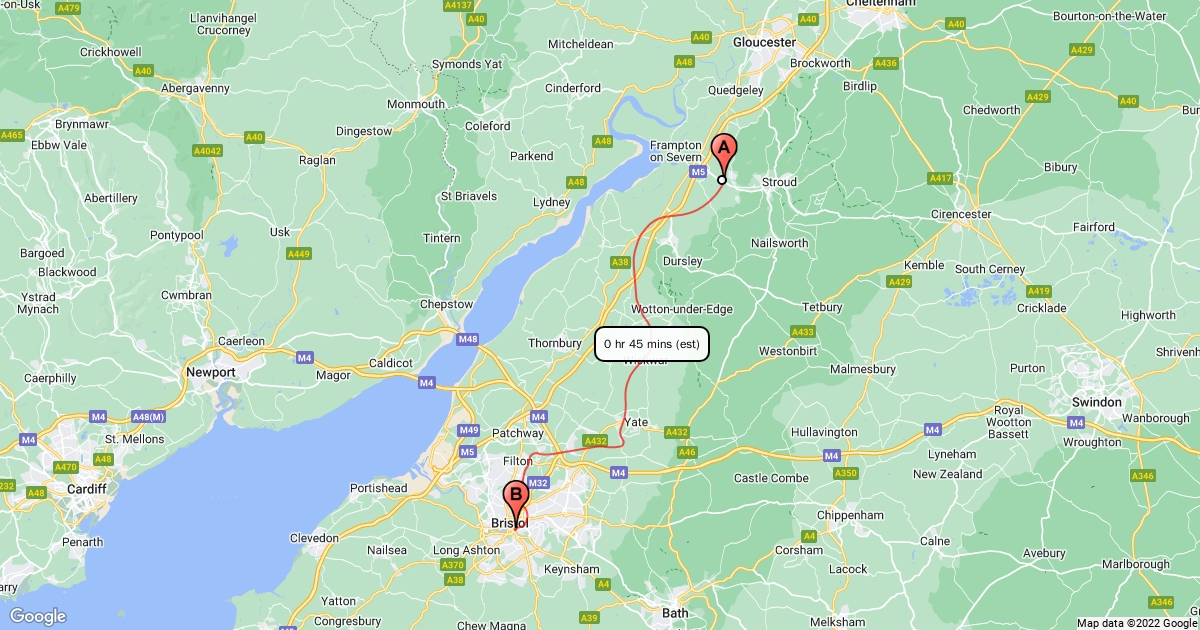Click the A38 road shield near Dursley
1200x630 pixels.
[x=620, y=262]
